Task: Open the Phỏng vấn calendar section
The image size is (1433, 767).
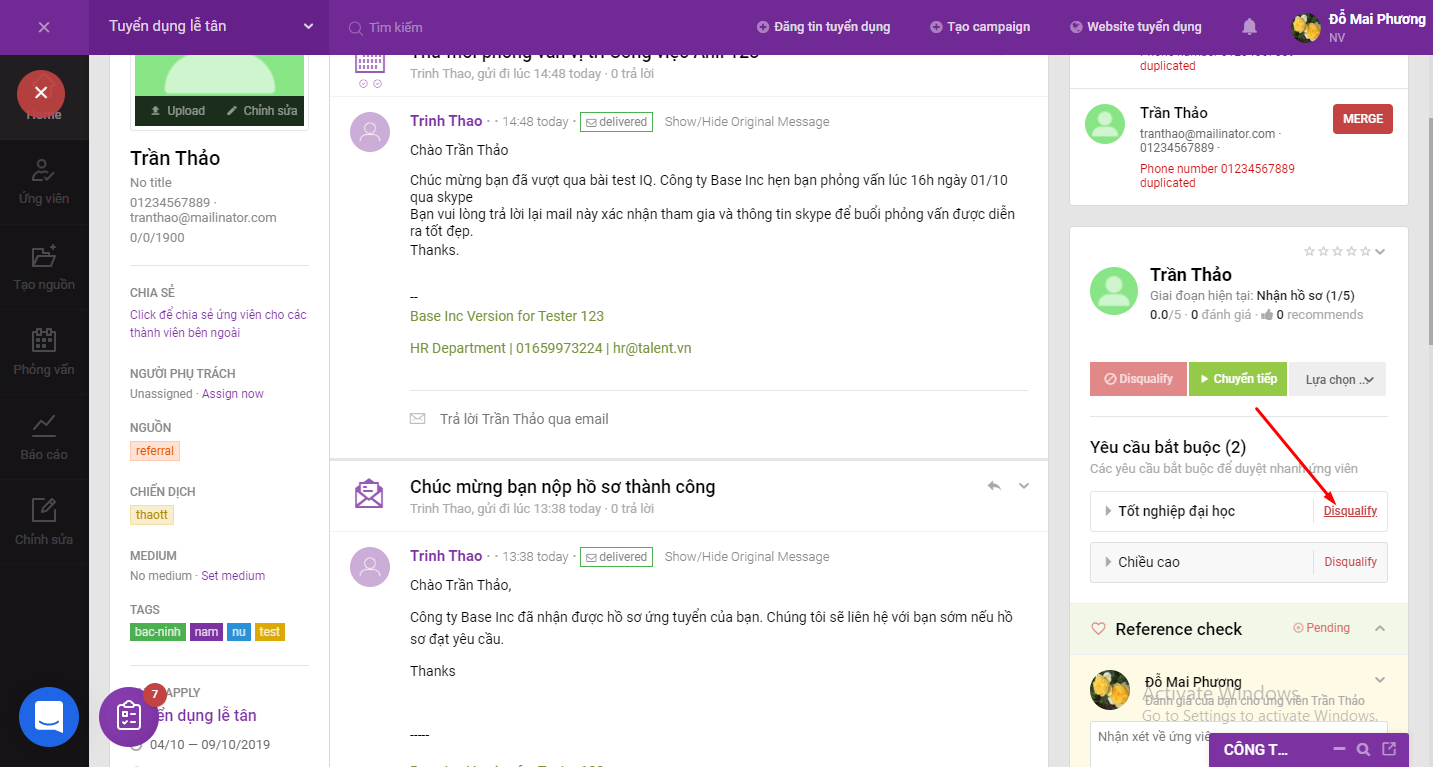Action: coord(44,352)
